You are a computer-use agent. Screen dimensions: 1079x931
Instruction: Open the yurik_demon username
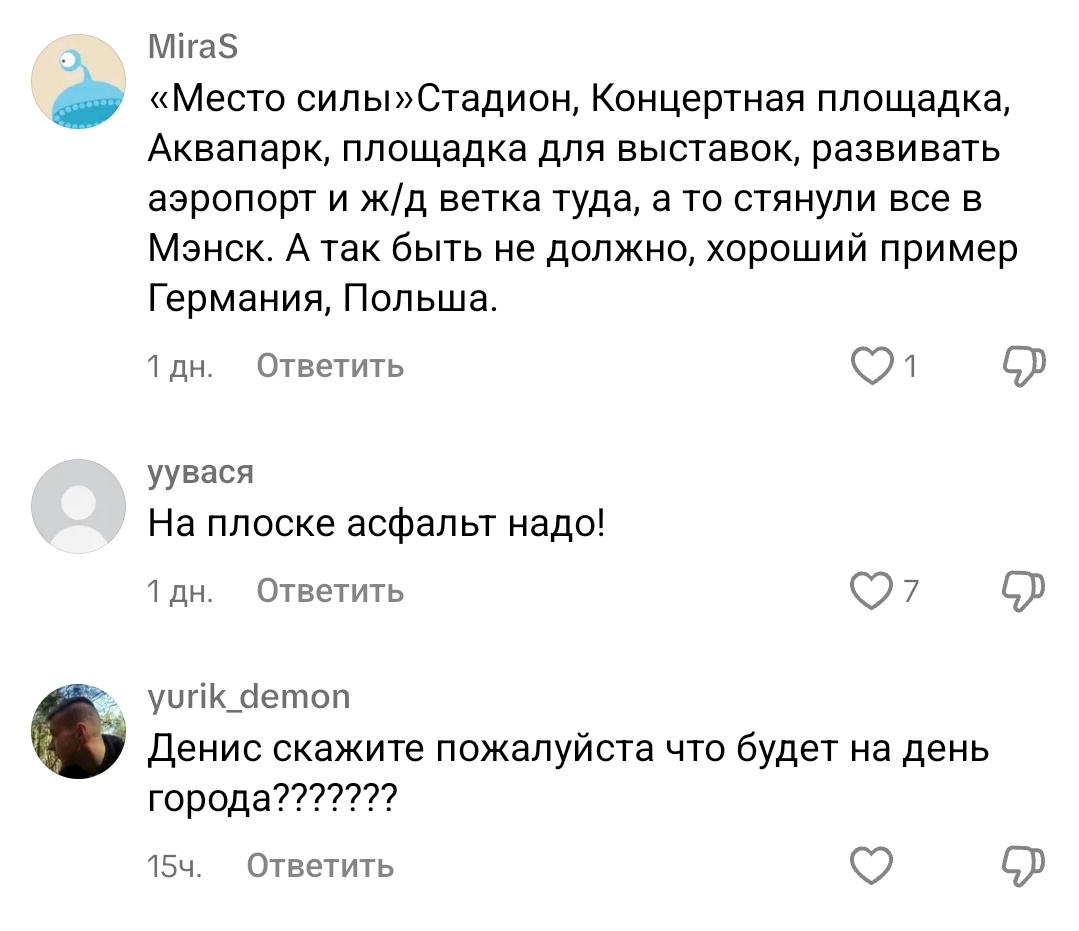(x=249, y=697)
